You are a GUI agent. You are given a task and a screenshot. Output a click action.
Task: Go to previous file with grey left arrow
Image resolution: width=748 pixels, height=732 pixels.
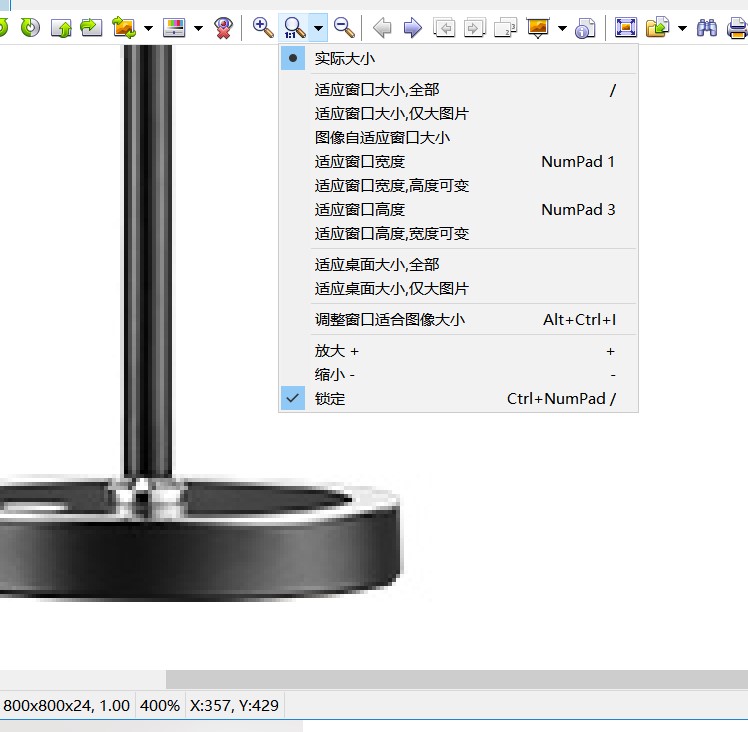pos(382,28)
